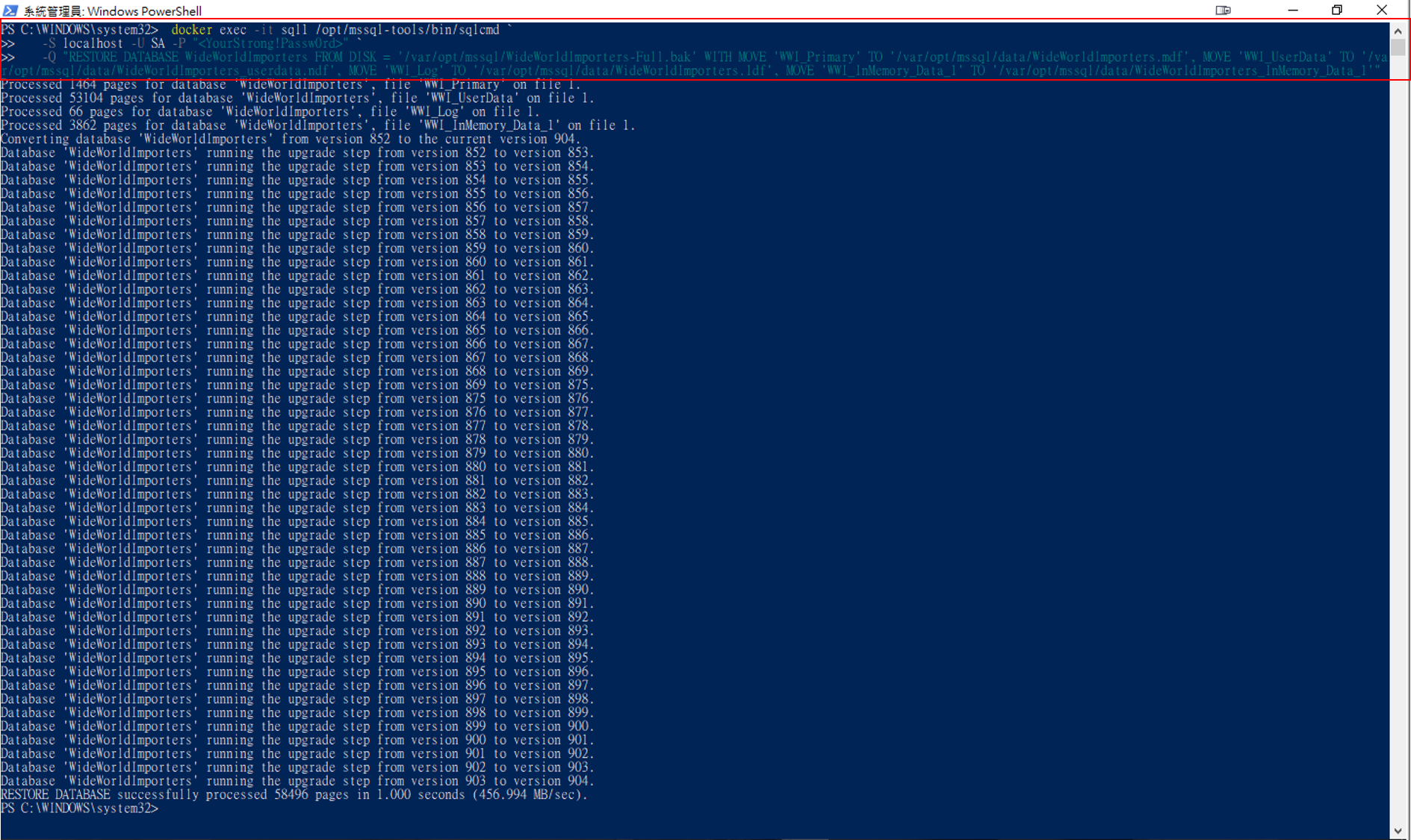Click the scrollbar up arrow
The height and width of the screenshot is (840, 1411).
click(x=1398, y=31)
